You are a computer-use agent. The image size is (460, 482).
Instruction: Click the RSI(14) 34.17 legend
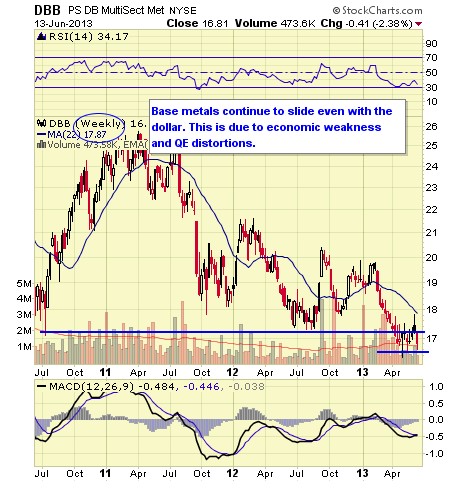tap(89, 36)
